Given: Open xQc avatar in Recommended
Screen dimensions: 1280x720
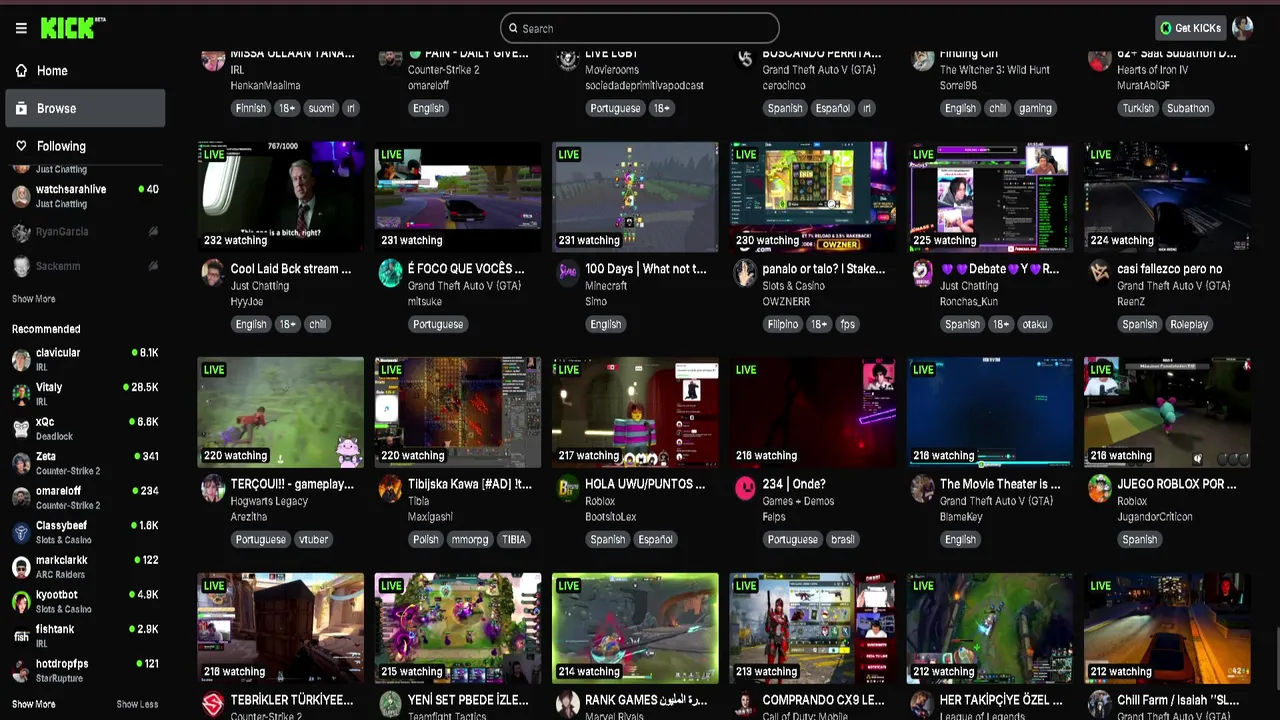Looking at the screenshot, I should click(x=21, y=429).
